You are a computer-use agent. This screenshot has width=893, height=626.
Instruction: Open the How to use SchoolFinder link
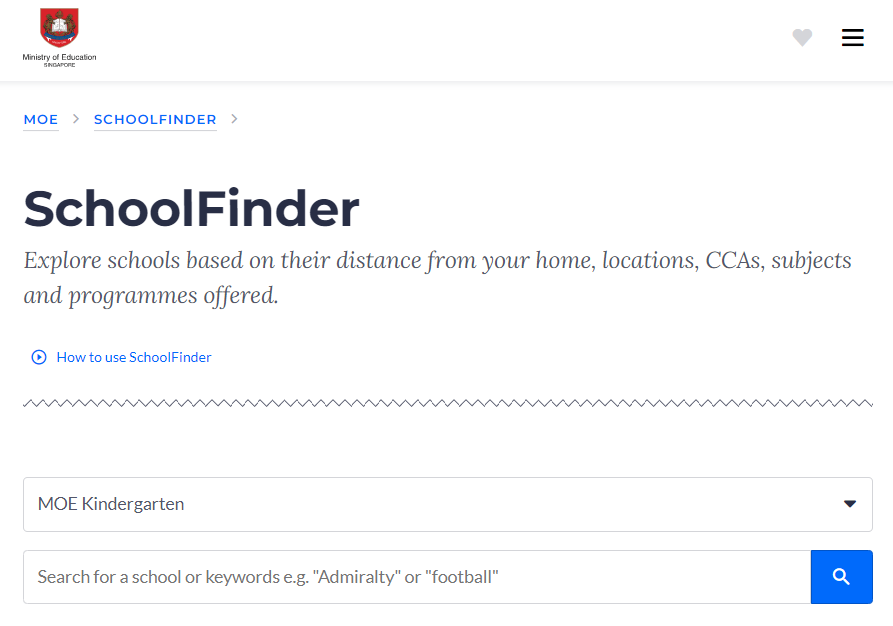pyautogui.click(x=134, y=357)
